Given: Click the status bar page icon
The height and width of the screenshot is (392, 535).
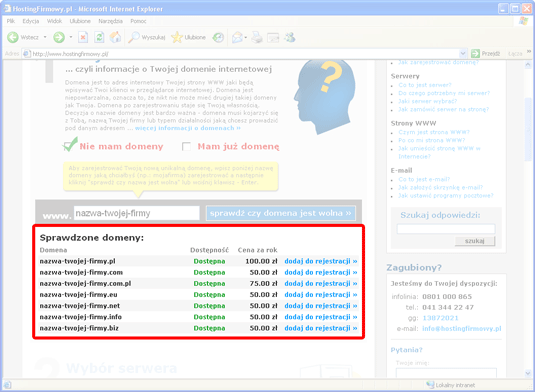Looking at the screenshot, I should coord(7,385).
